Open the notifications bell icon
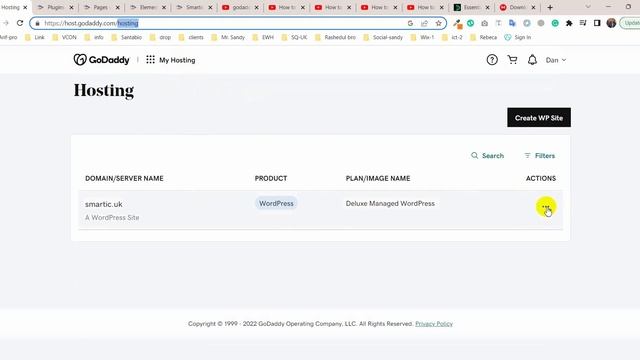Viewport: 640px width, 360px height. (532, 60)
